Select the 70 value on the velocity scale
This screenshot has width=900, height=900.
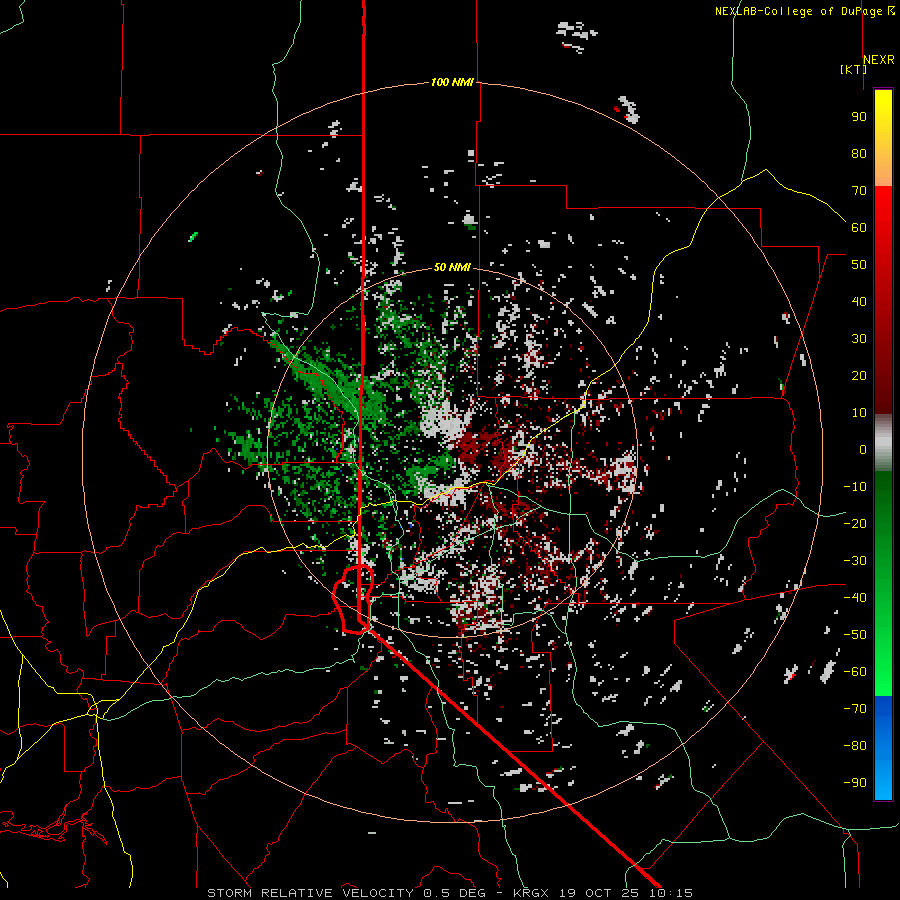859,191
